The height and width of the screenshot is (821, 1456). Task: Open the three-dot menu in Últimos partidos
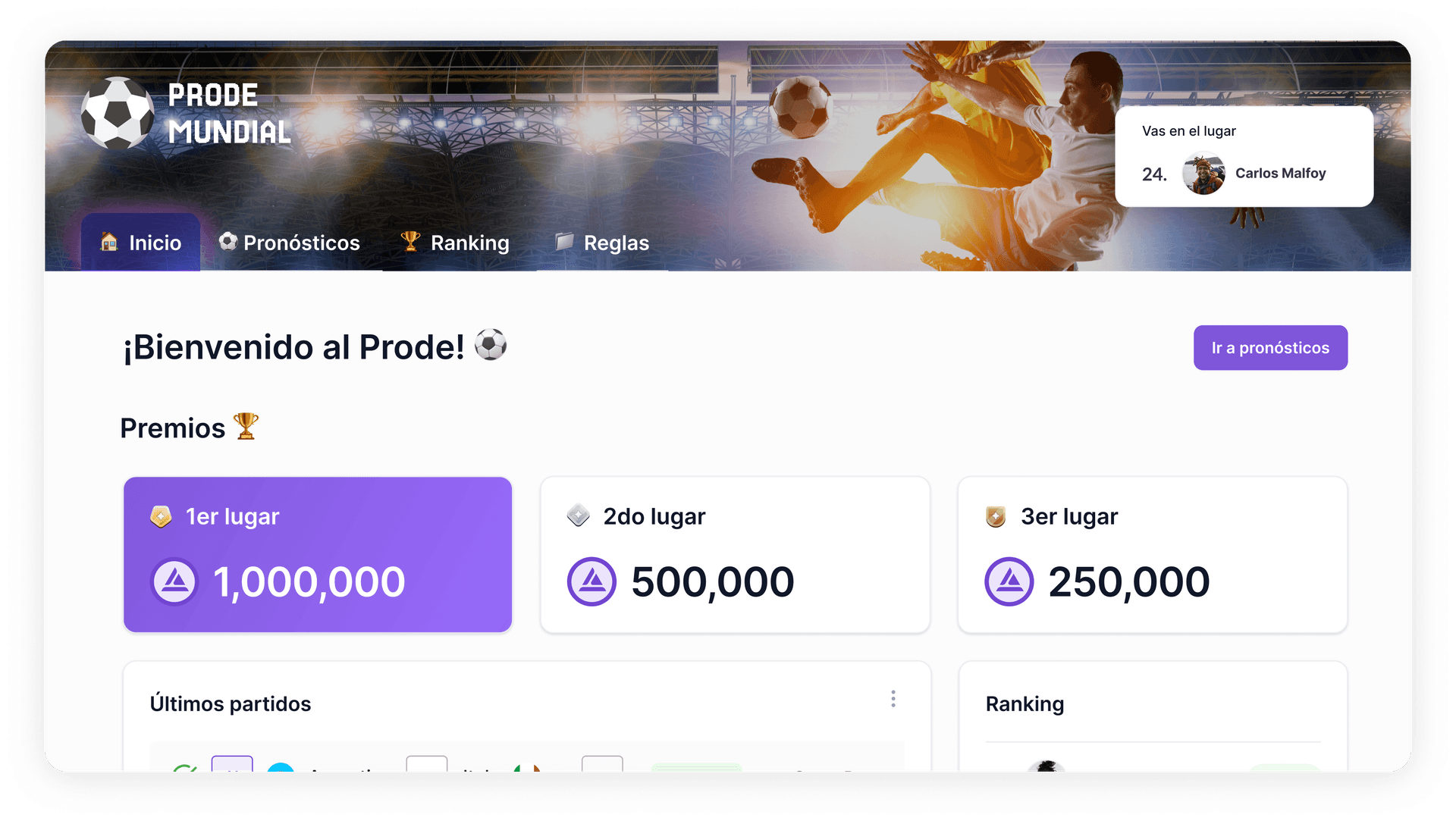893,699
